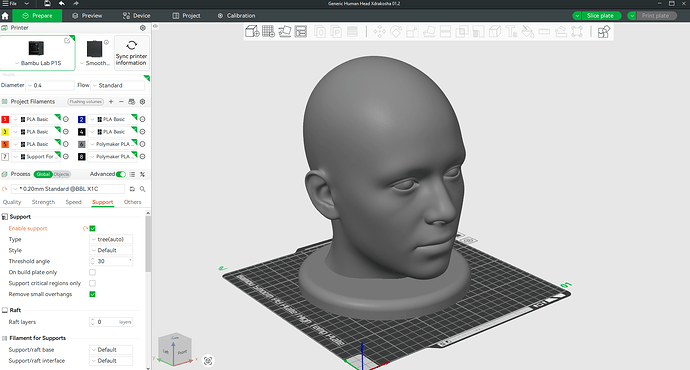Image resolution: width=690 pixels, height=370 pixels.
Task: Switch to the Preview tab
Action: click(87, 15)
